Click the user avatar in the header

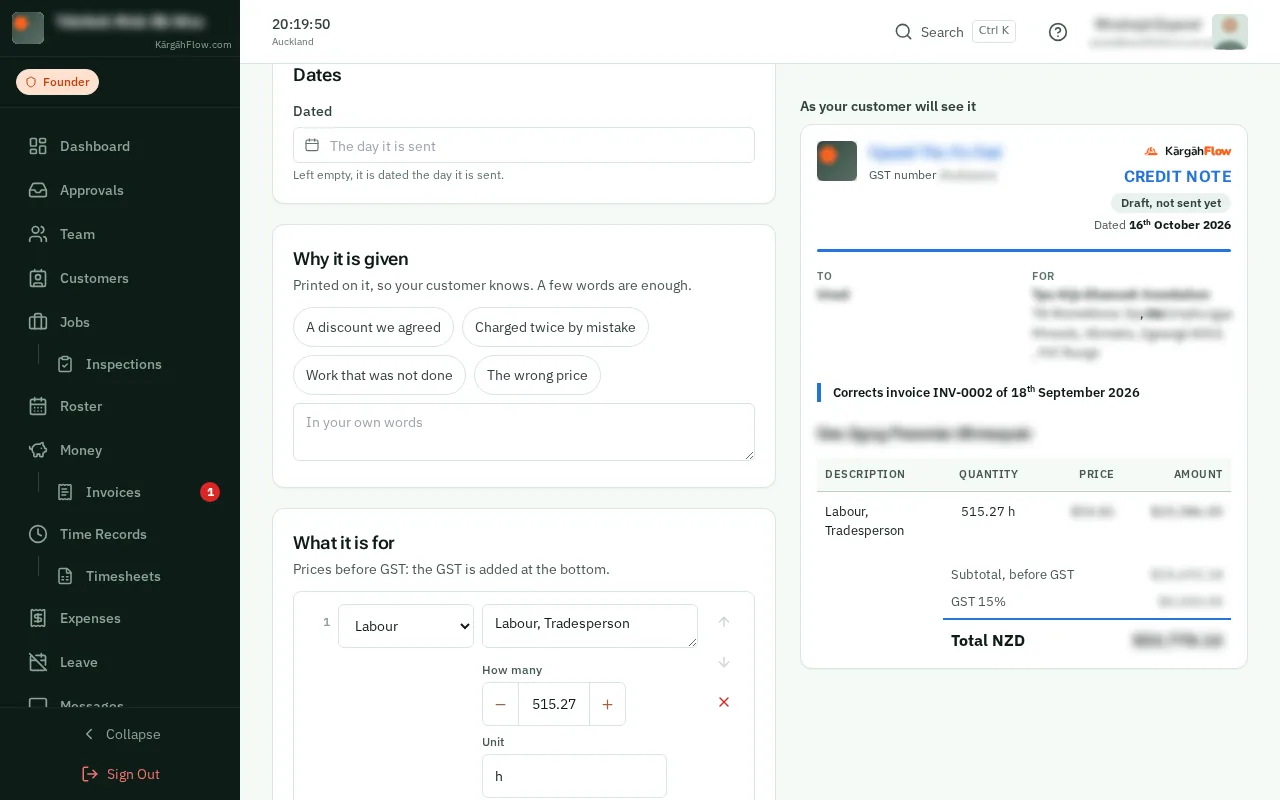(x=1230, y=32)
